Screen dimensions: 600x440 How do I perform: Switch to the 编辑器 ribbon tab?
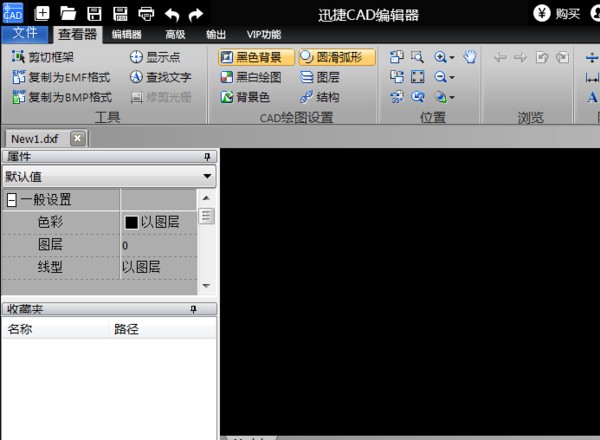[127, 34]
